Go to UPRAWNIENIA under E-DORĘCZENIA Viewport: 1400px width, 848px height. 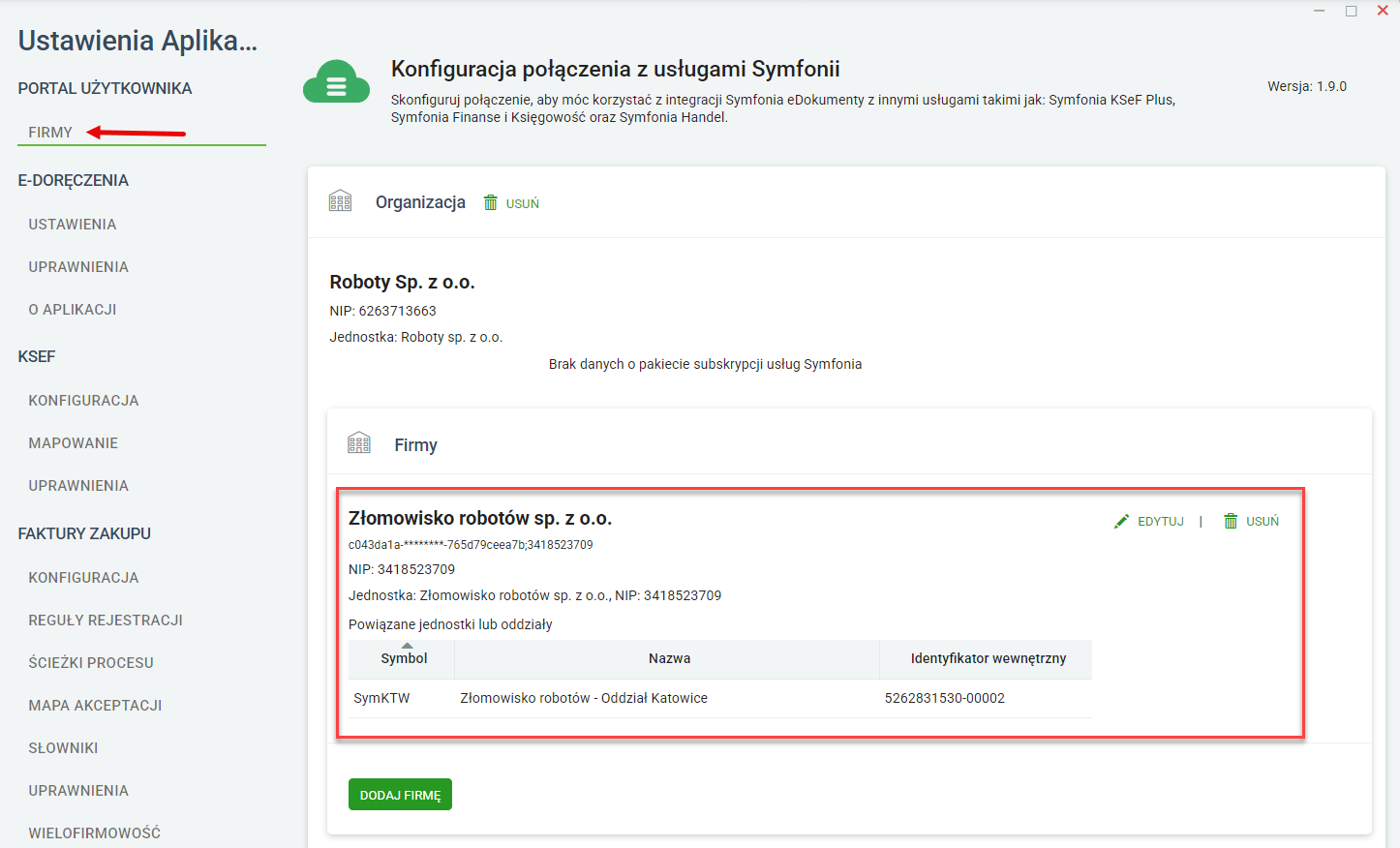pyautogui.click(x=78, y=267)
